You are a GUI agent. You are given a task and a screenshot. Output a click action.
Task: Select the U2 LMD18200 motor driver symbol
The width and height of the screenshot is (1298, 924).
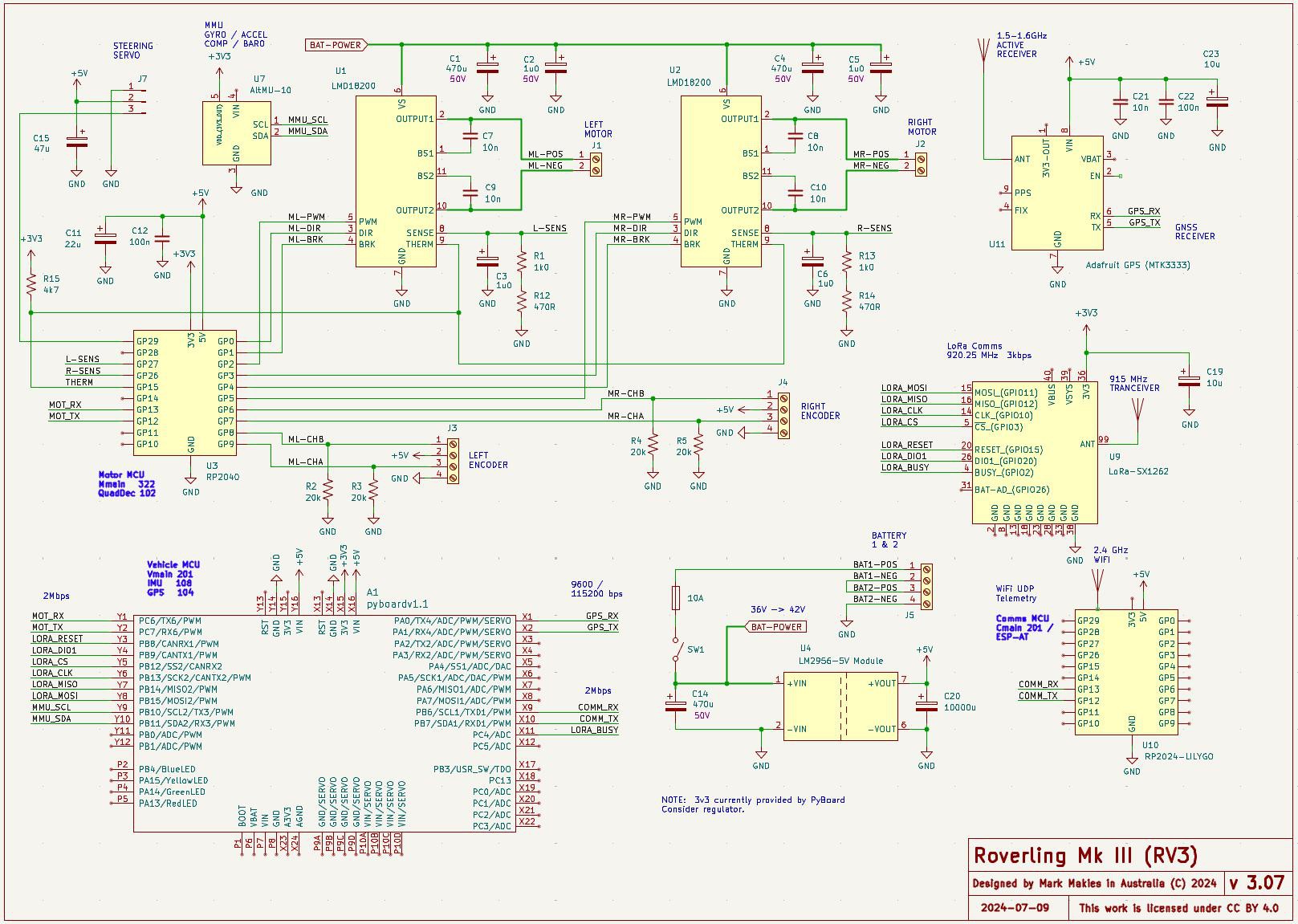(x=722, y=181)
